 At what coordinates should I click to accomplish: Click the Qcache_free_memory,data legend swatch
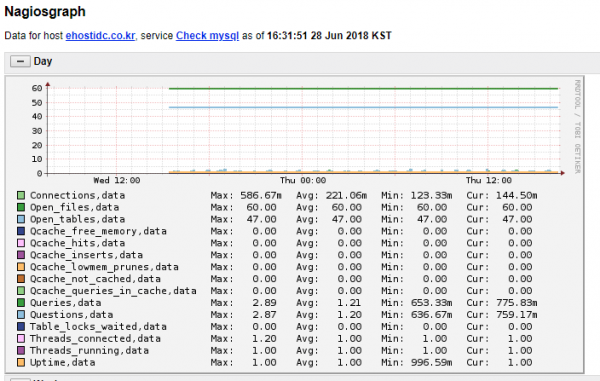coord(21,231)
